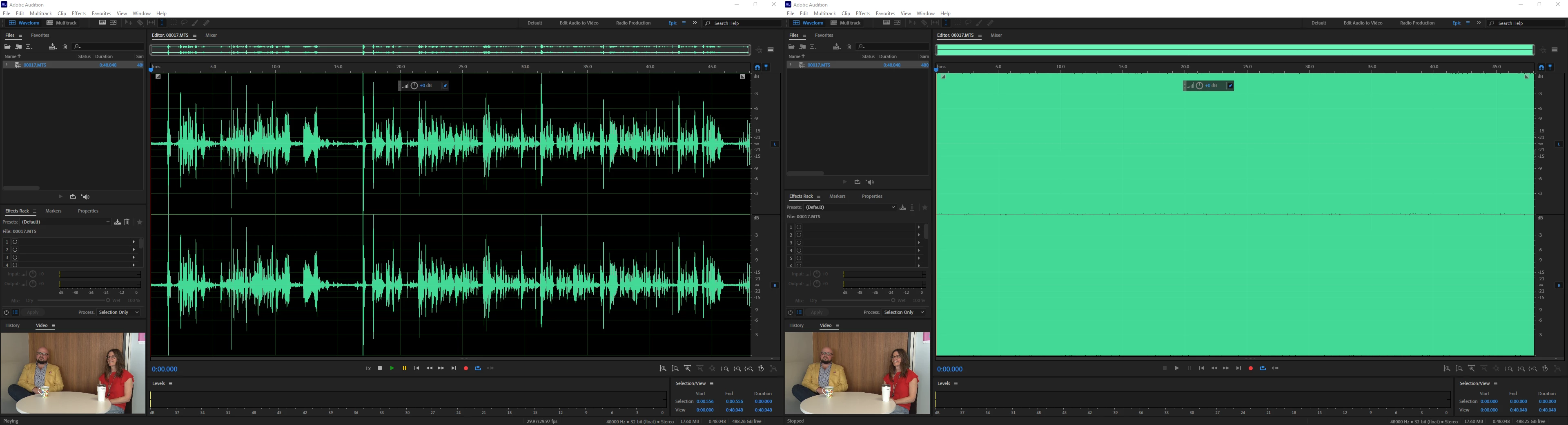Select the Move tool in left window
The height and width of the screenshot is (425, 1568).
click(x=129, y=23)
